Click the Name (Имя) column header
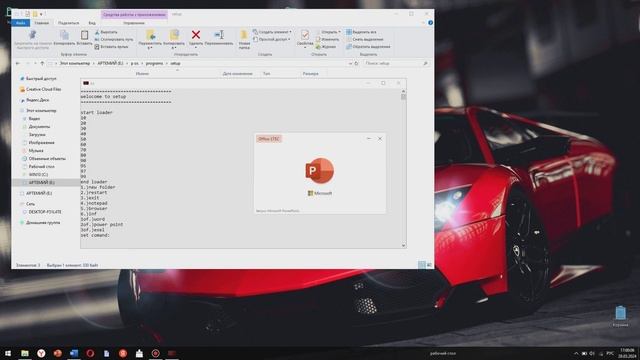Image resolution: width=640 pixels, height=360 pixels. pyautogui.click(x=142, y=73)
